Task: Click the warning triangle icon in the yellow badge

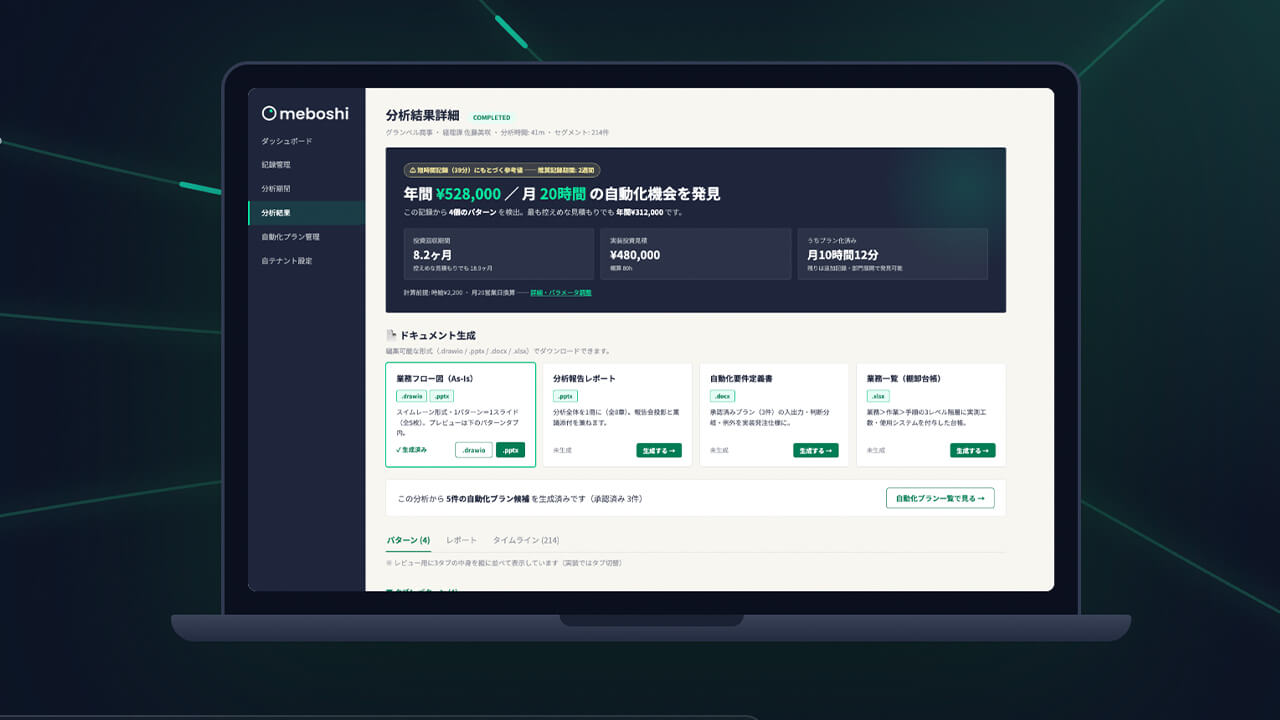Action: [411, 171]
